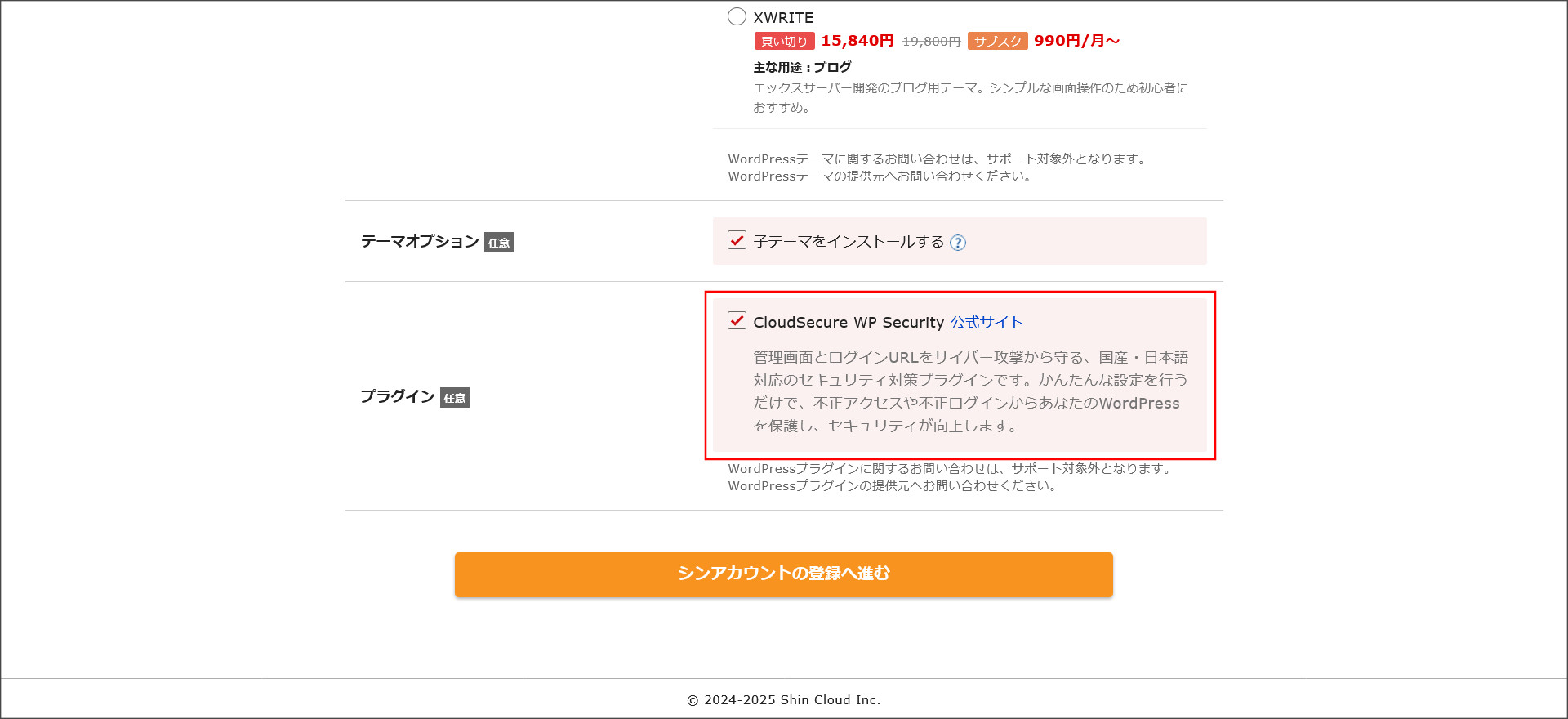Click the プラグイン section heading
Viewport: 1568px width, 719px height.
(398, 396)
